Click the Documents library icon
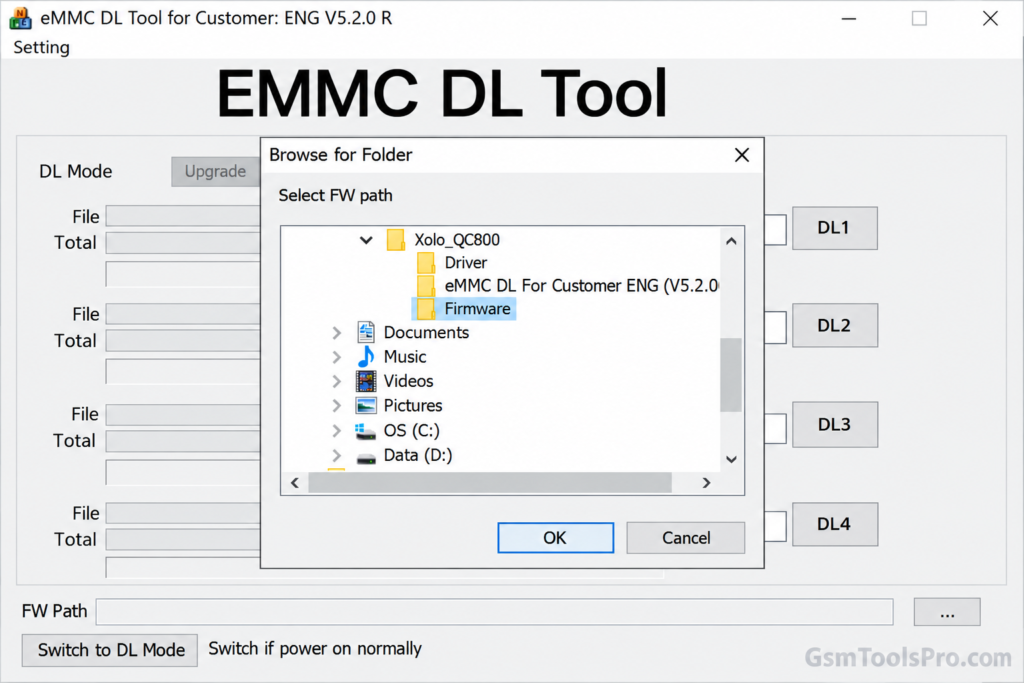1024x683 pixels. pyautogui.click(x=366, y=332)
